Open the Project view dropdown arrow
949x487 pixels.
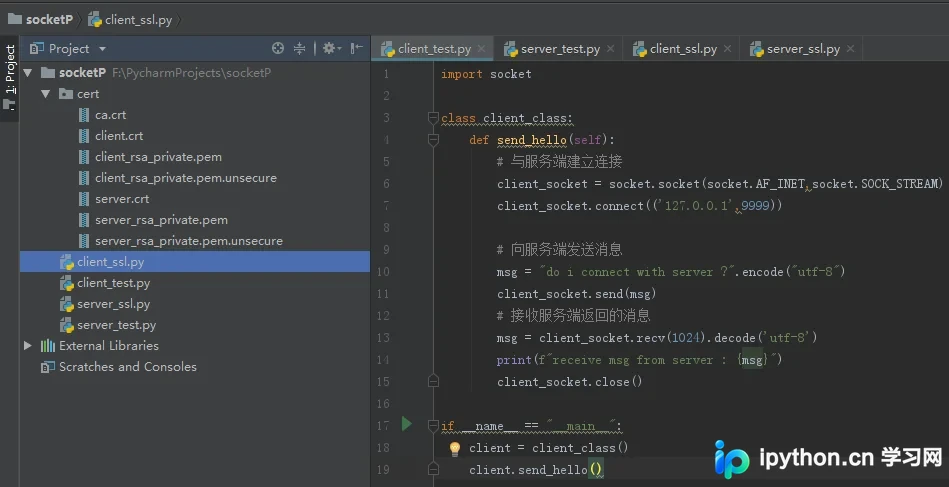(102, 49)
